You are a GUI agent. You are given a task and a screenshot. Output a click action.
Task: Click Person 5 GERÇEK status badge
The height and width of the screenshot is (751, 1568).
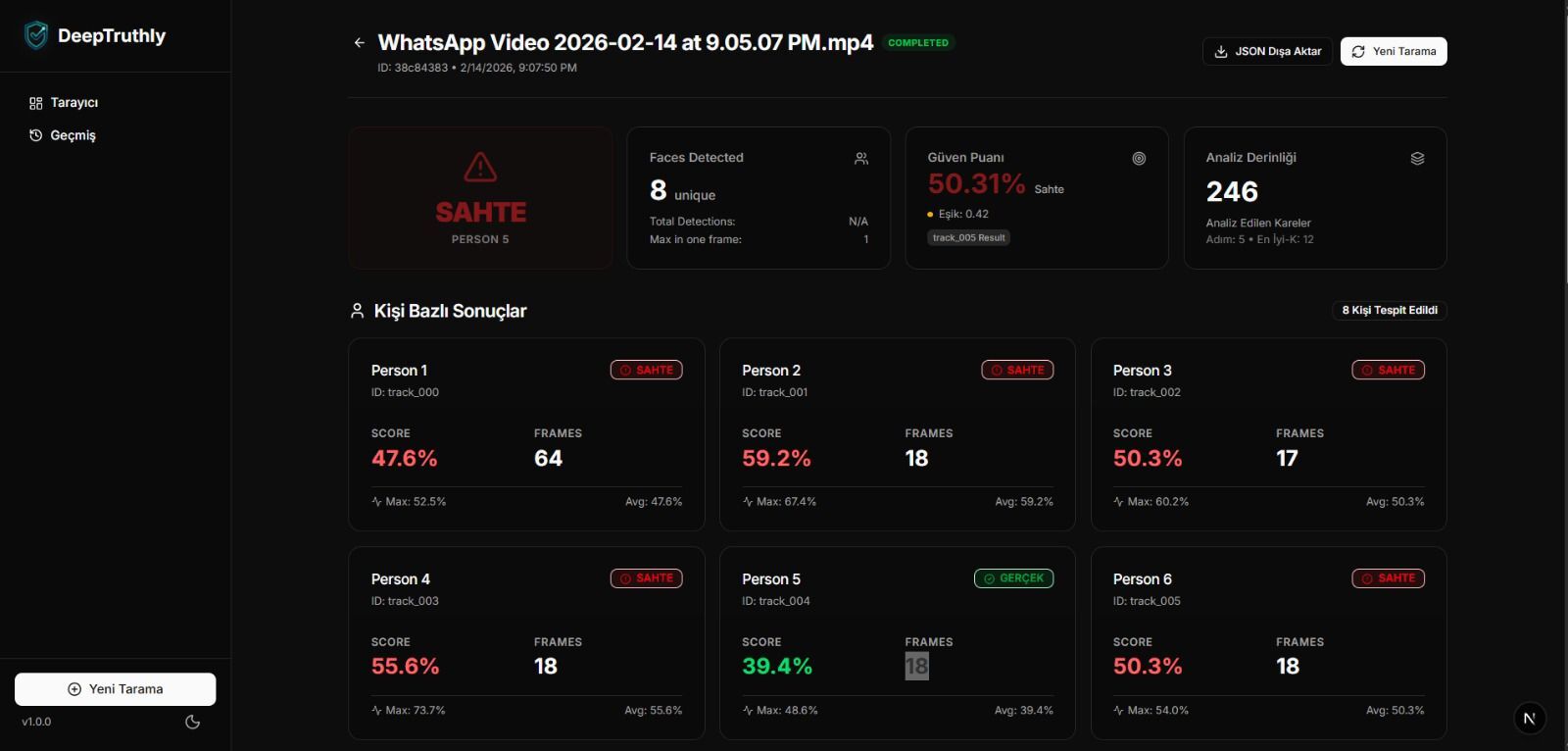tap(1013, 578)
